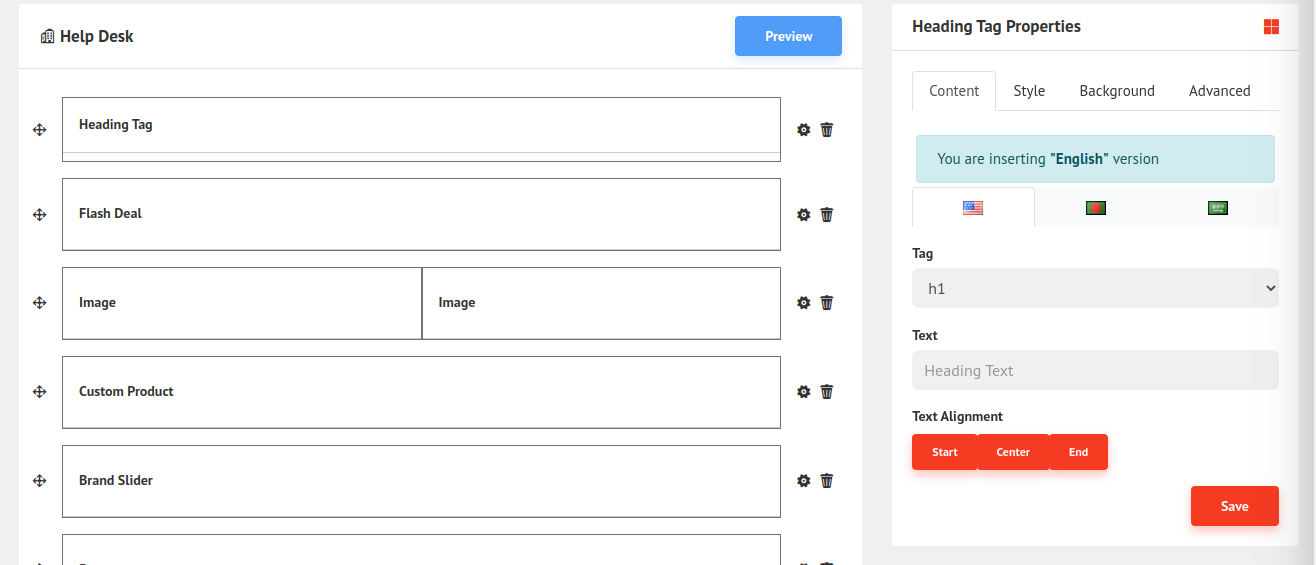The width and height of the screenshot is (1316, 565).
Task: Click drag handle beside Custom Product row
Action: click(40, 392)
